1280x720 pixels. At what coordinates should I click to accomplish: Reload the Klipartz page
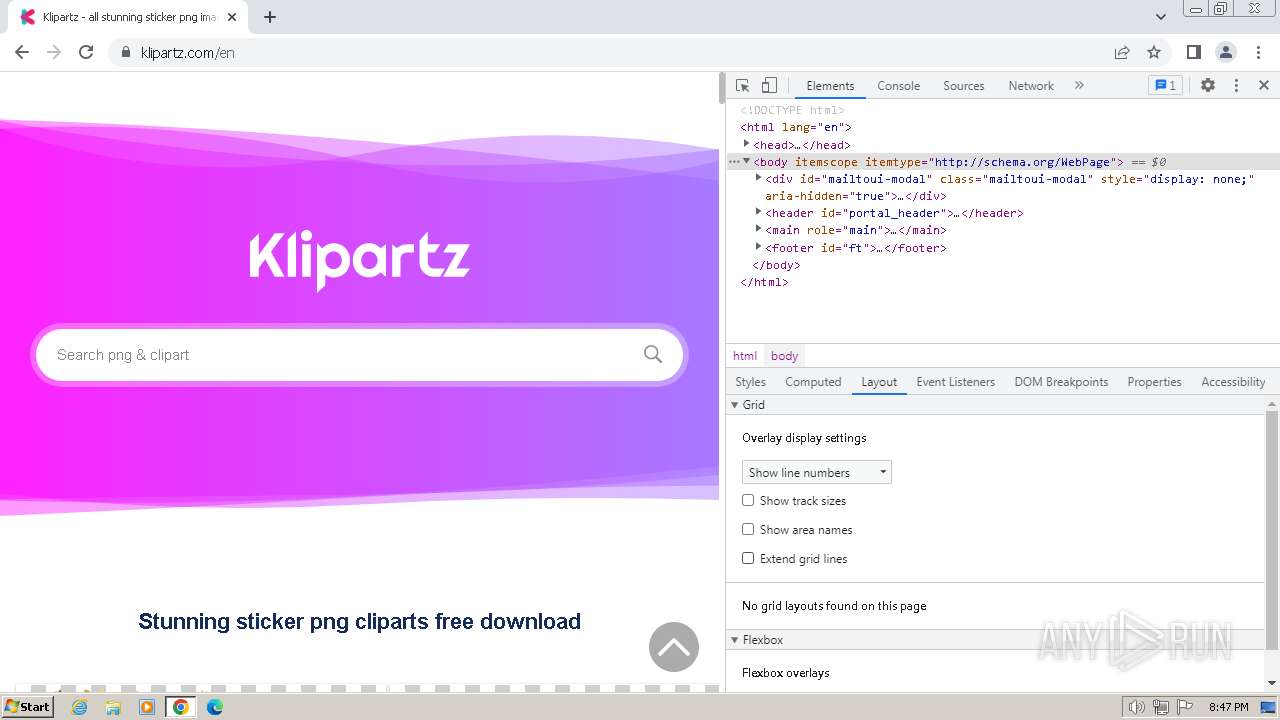pyautogui.click(x=86, y=52)
